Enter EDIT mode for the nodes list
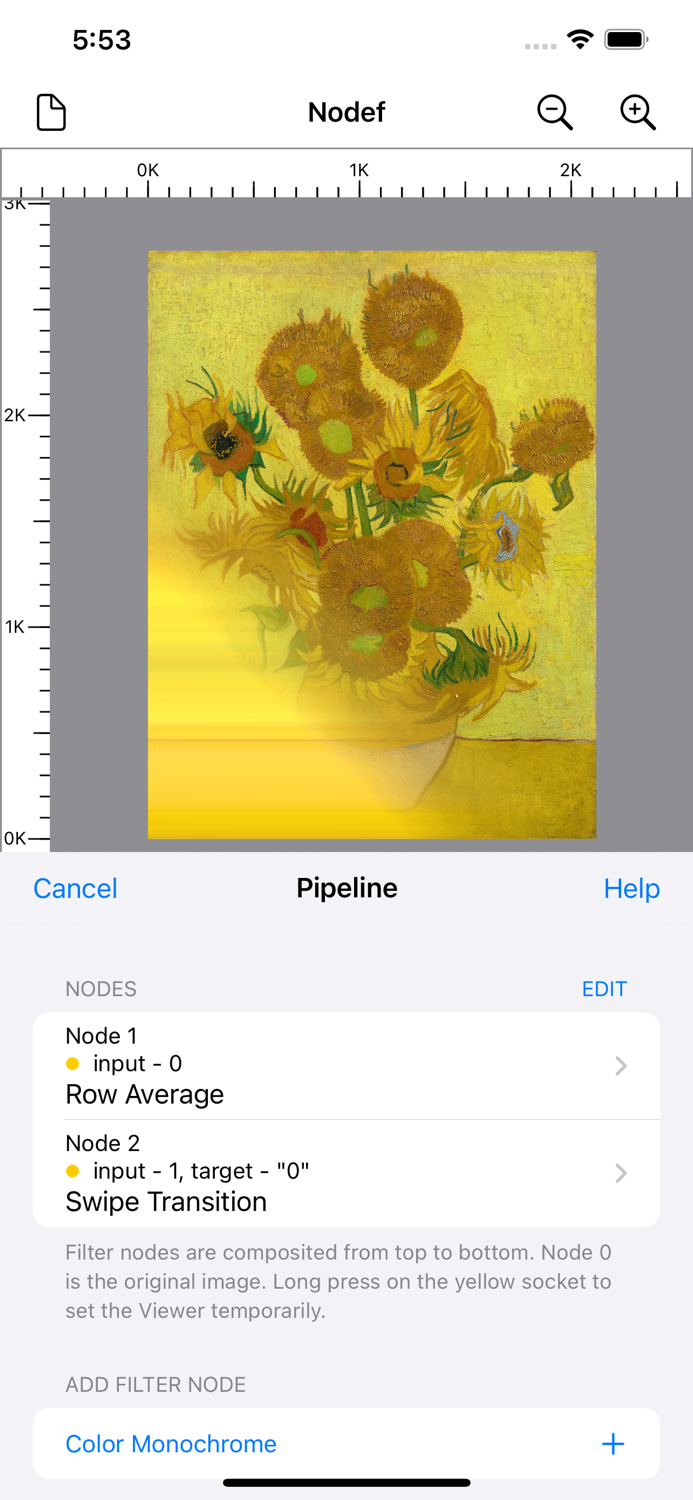This screenshot has width=693, height=1500. pos(603,989)
